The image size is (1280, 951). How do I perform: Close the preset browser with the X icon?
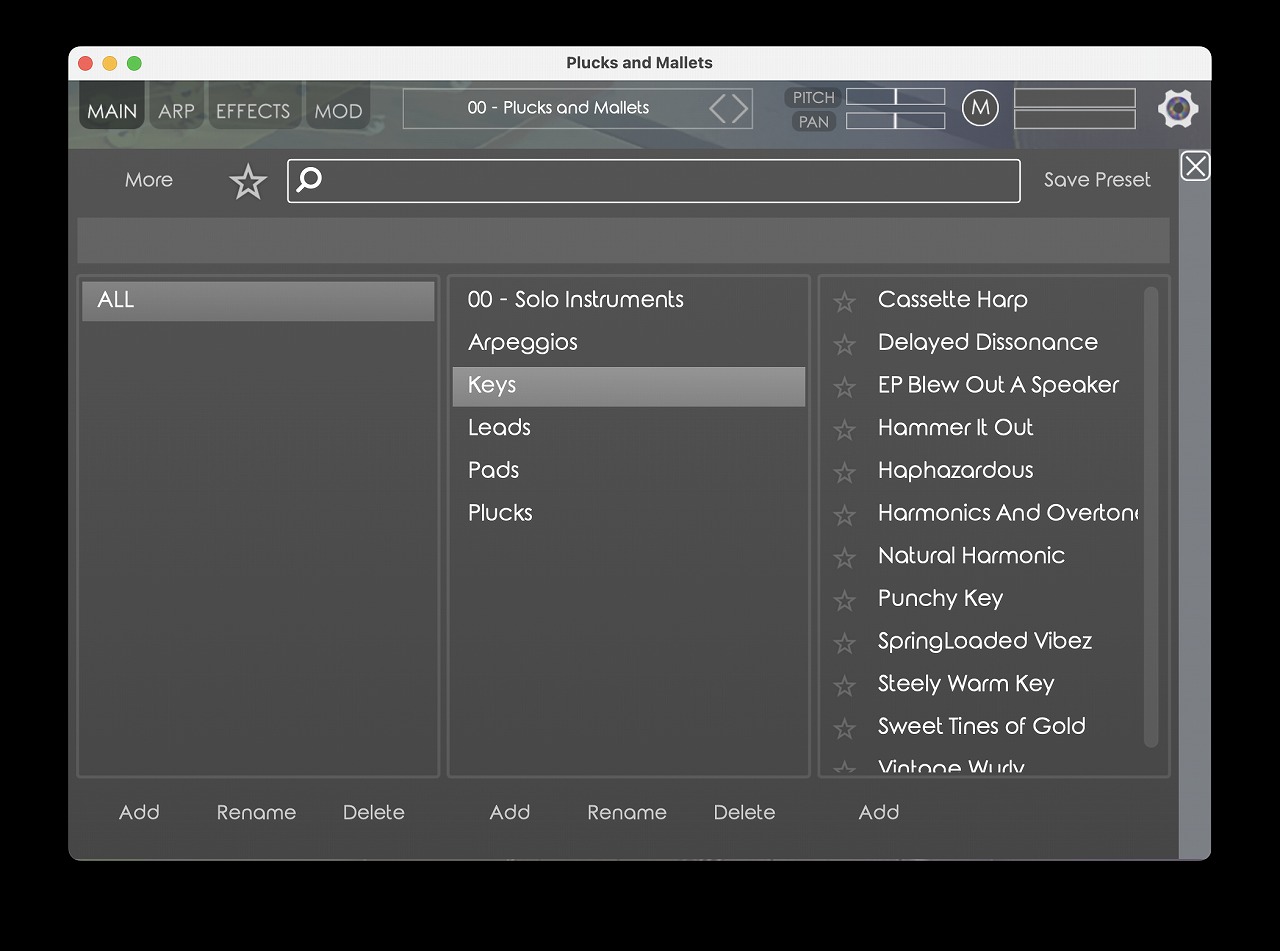(1195, 166)
